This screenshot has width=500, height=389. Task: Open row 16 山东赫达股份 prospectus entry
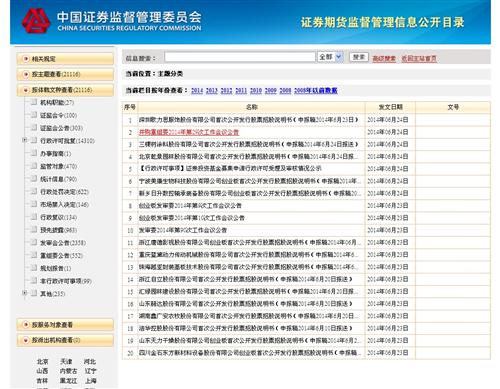[x=246, y=304]
